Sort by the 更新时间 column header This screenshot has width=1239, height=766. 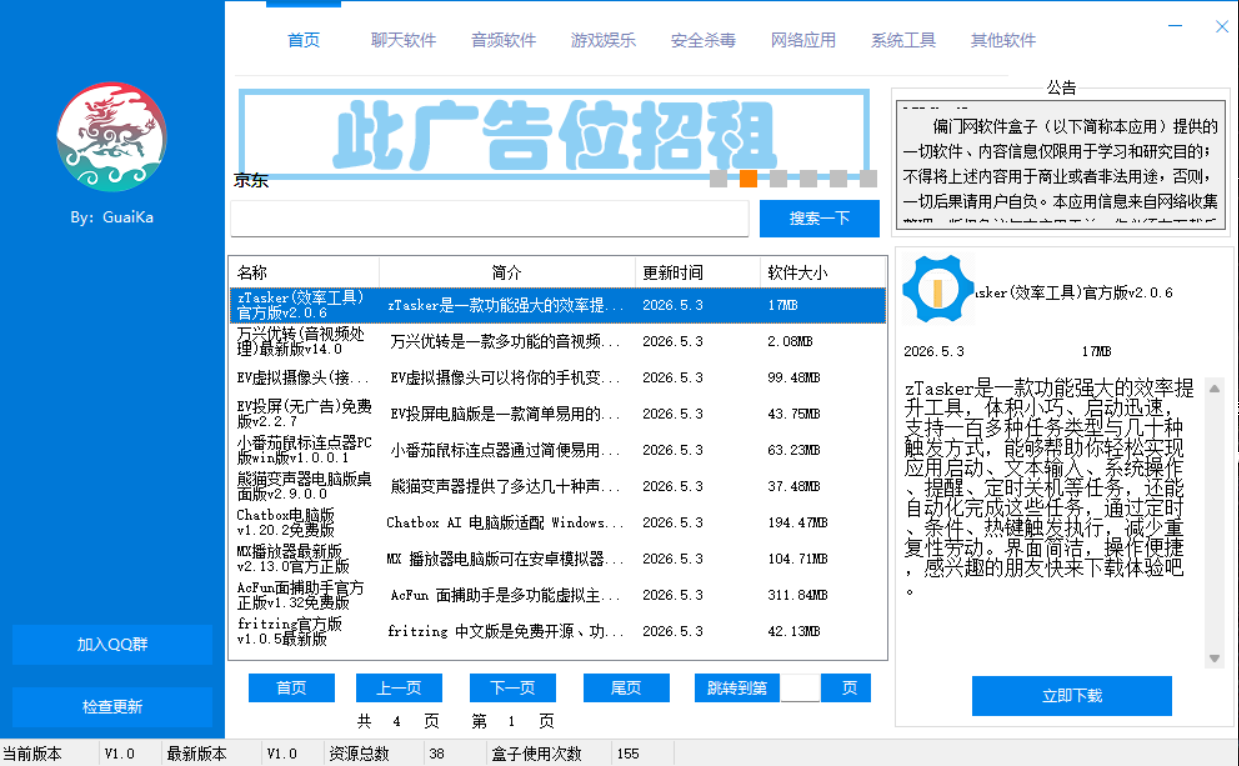pos(697,272)
